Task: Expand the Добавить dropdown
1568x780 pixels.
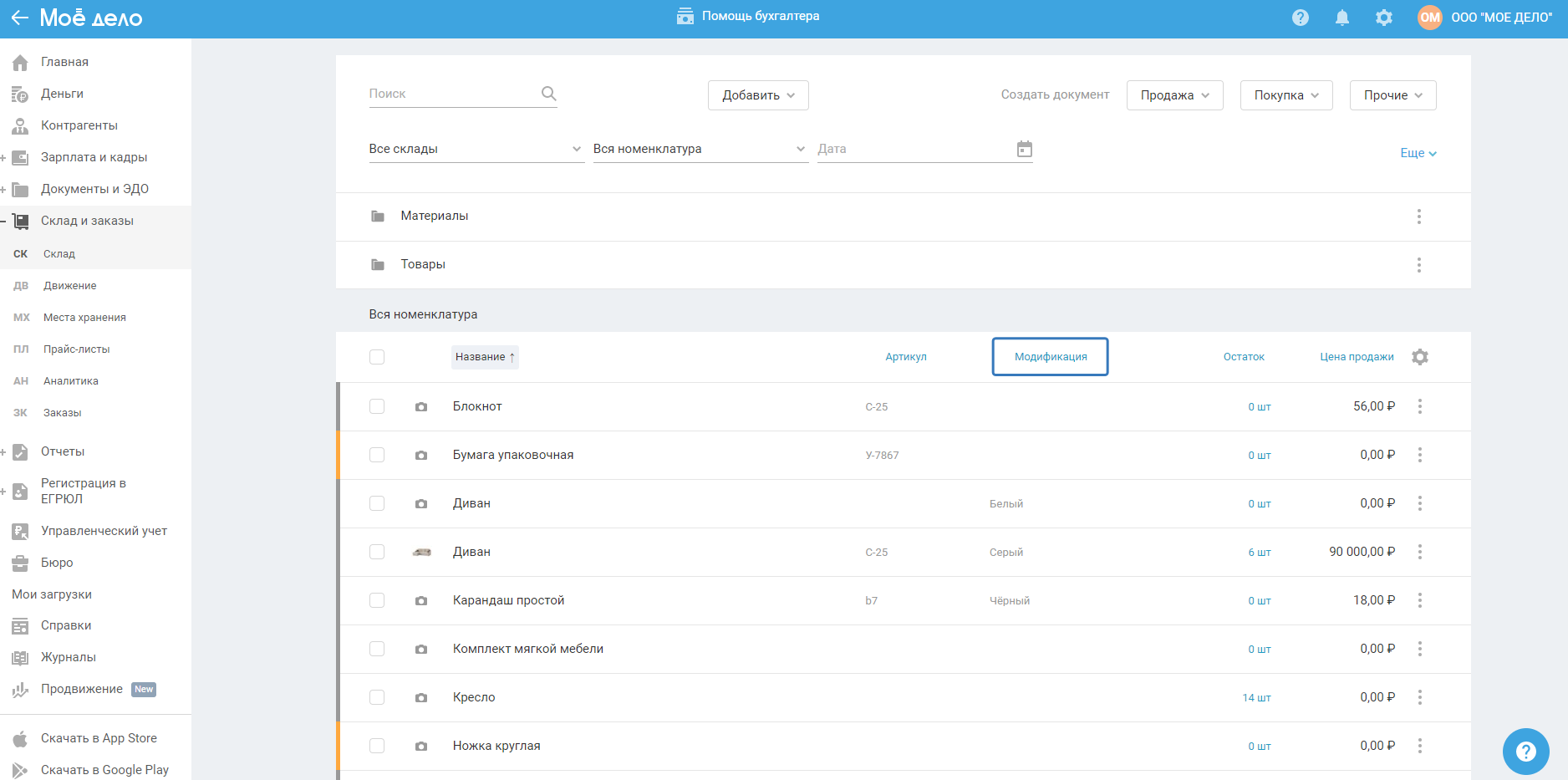Action: click(757, 95)
